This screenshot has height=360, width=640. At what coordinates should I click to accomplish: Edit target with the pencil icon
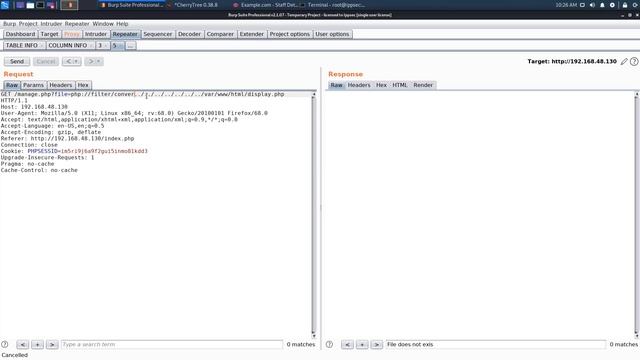click(x=624, y=62)
